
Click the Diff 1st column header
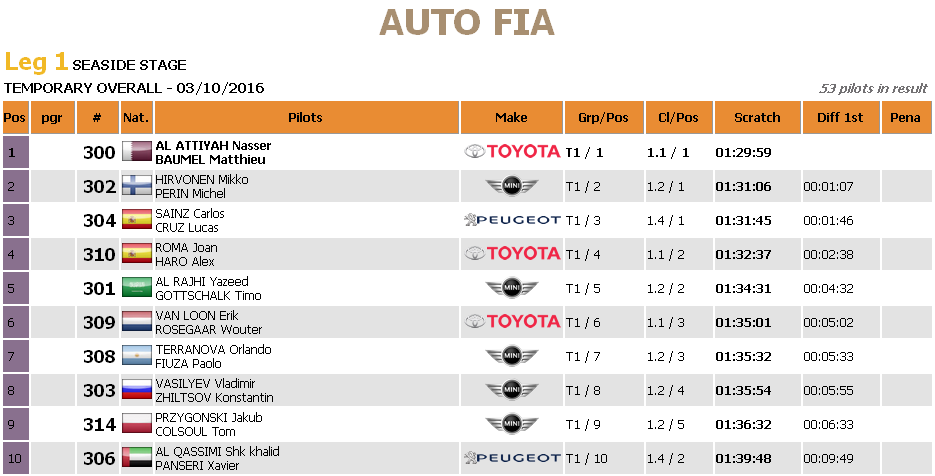pos(840,118)
